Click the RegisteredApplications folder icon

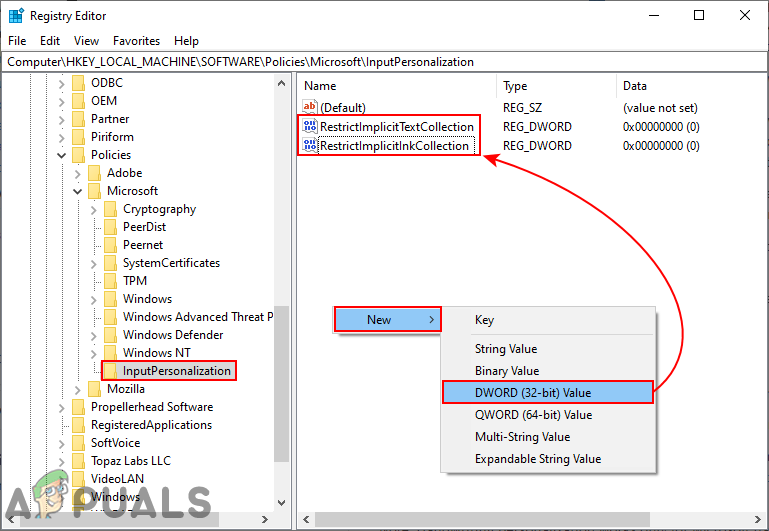tap(78, 425)
